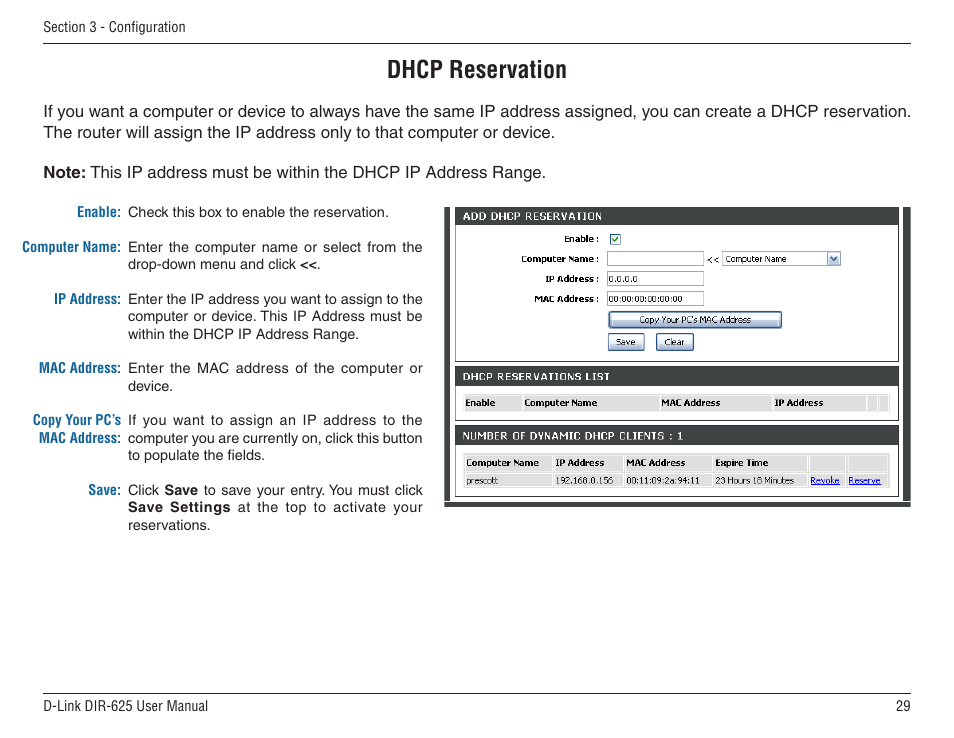Select the 192.168.0.156 IP address cell
This screenshot has width=954, height=738.
click(588, 481)
